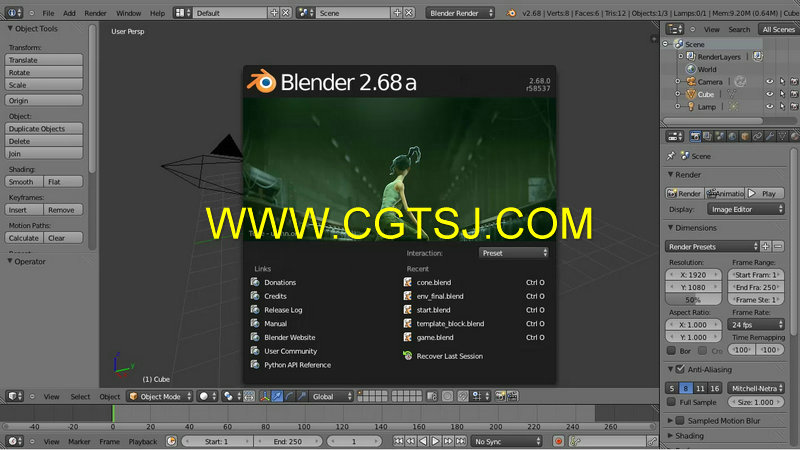Open the Object Mode dropdown

(x=160, y=396)
